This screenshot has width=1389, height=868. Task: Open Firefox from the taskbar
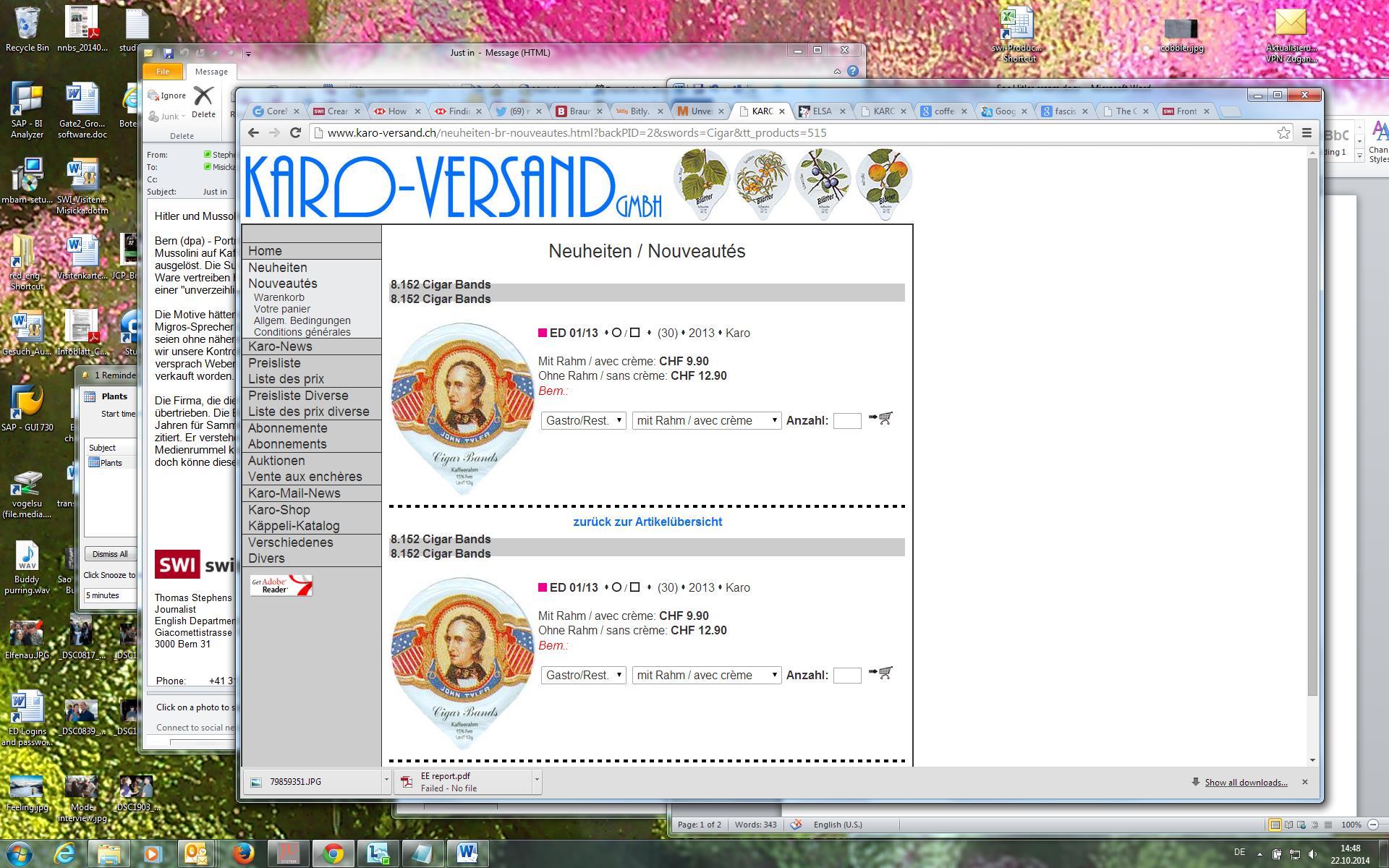pos(243,854)
